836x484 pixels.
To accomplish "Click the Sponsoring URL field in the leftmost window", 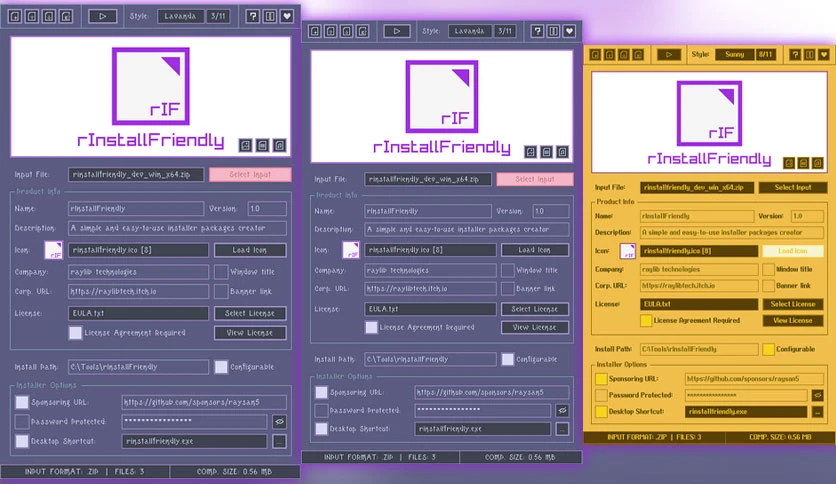I will pyautogui.click(x=204, y=402).
